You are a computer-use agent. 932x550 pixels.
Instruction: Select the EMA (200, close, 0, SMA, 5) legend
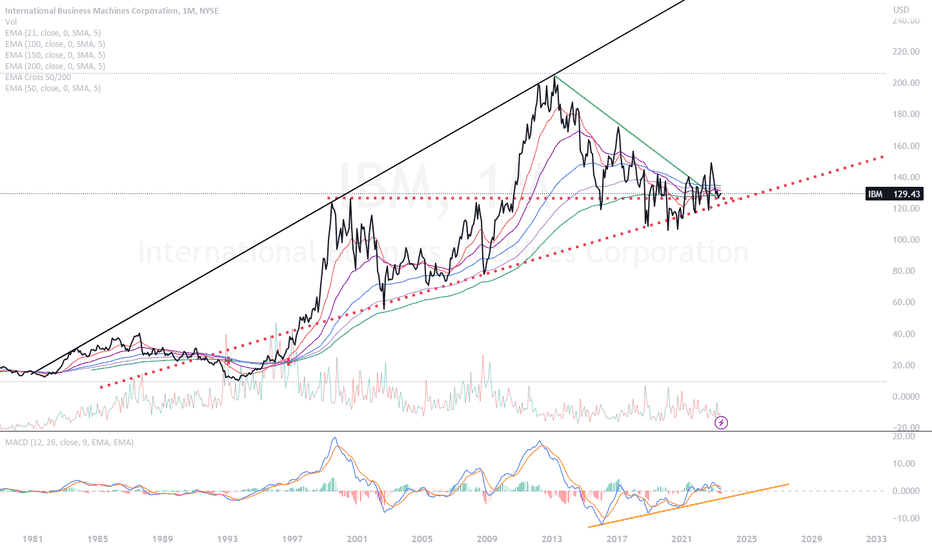pos(55,66)
